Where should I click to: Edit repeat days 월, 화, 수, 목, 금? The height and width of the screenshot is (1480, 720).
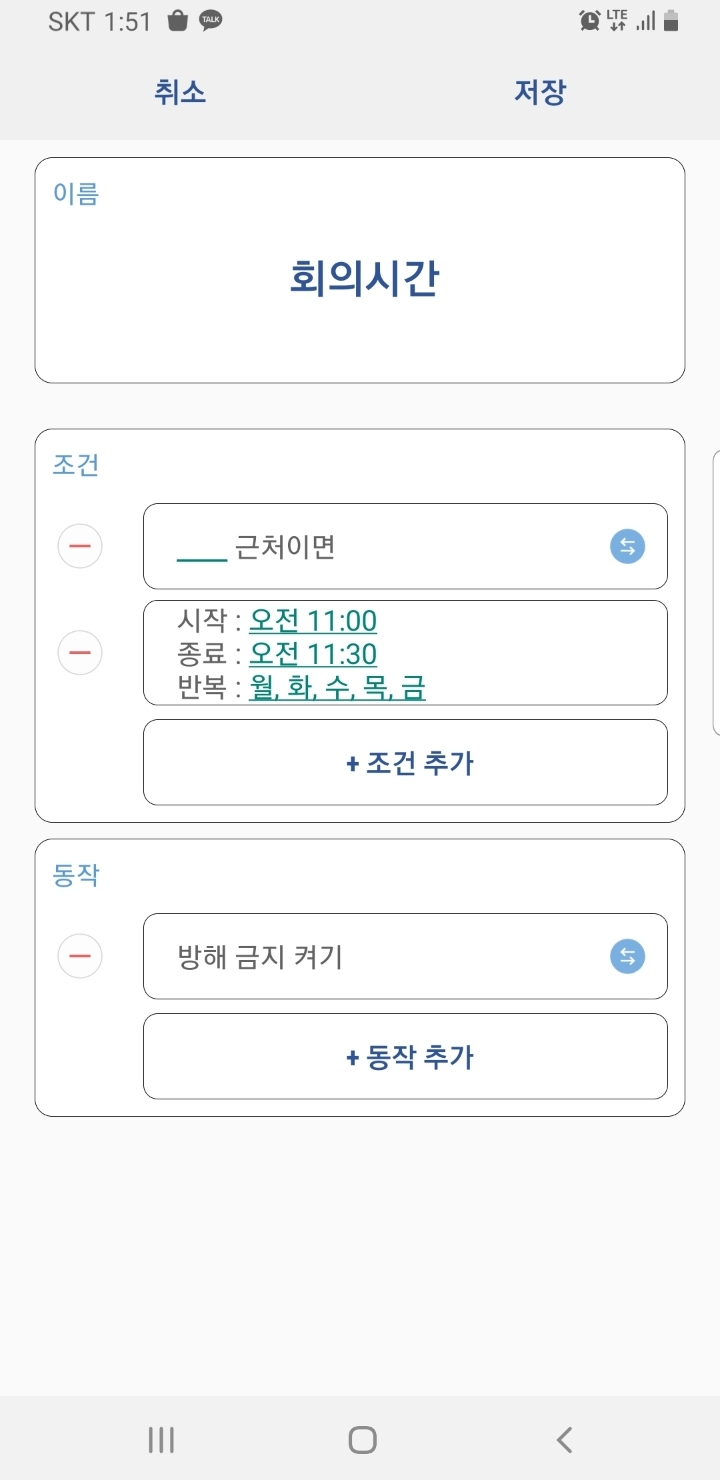pos(337,688)
